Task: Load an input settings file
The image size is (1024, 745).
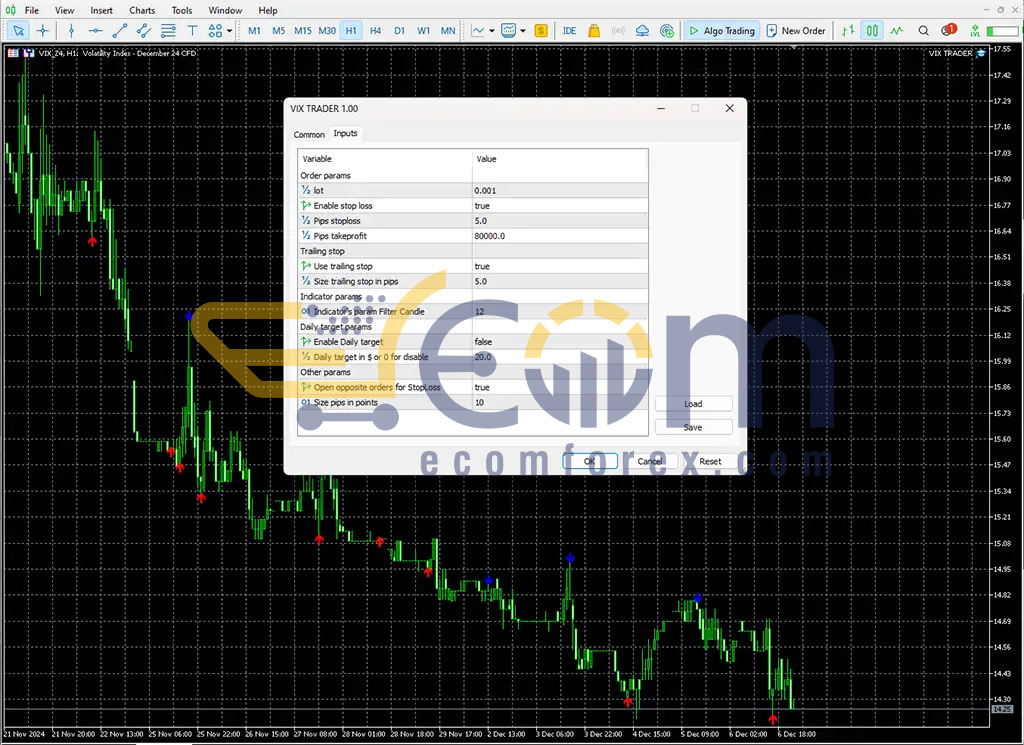Action: [693, 404]
